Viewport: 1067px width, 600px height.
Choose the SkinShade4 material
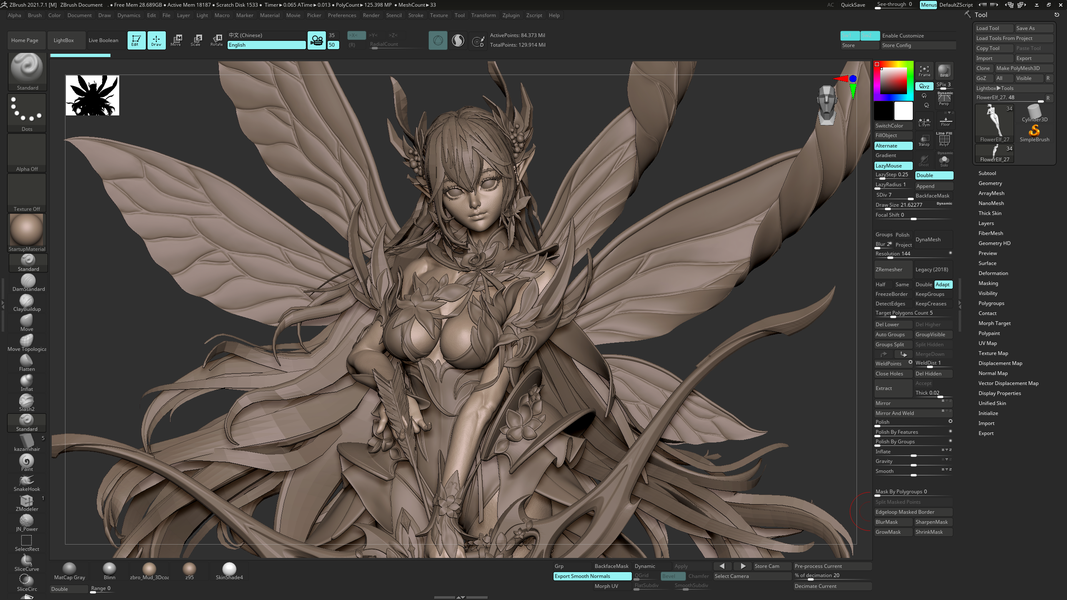click(229, 570)
